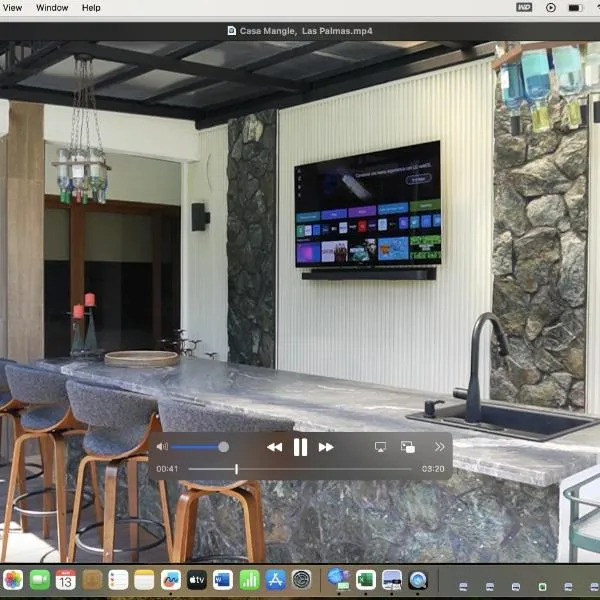600x600 pixels.
Task: Click the playhead on the video timeline
Action: click(x=237, y=469)
